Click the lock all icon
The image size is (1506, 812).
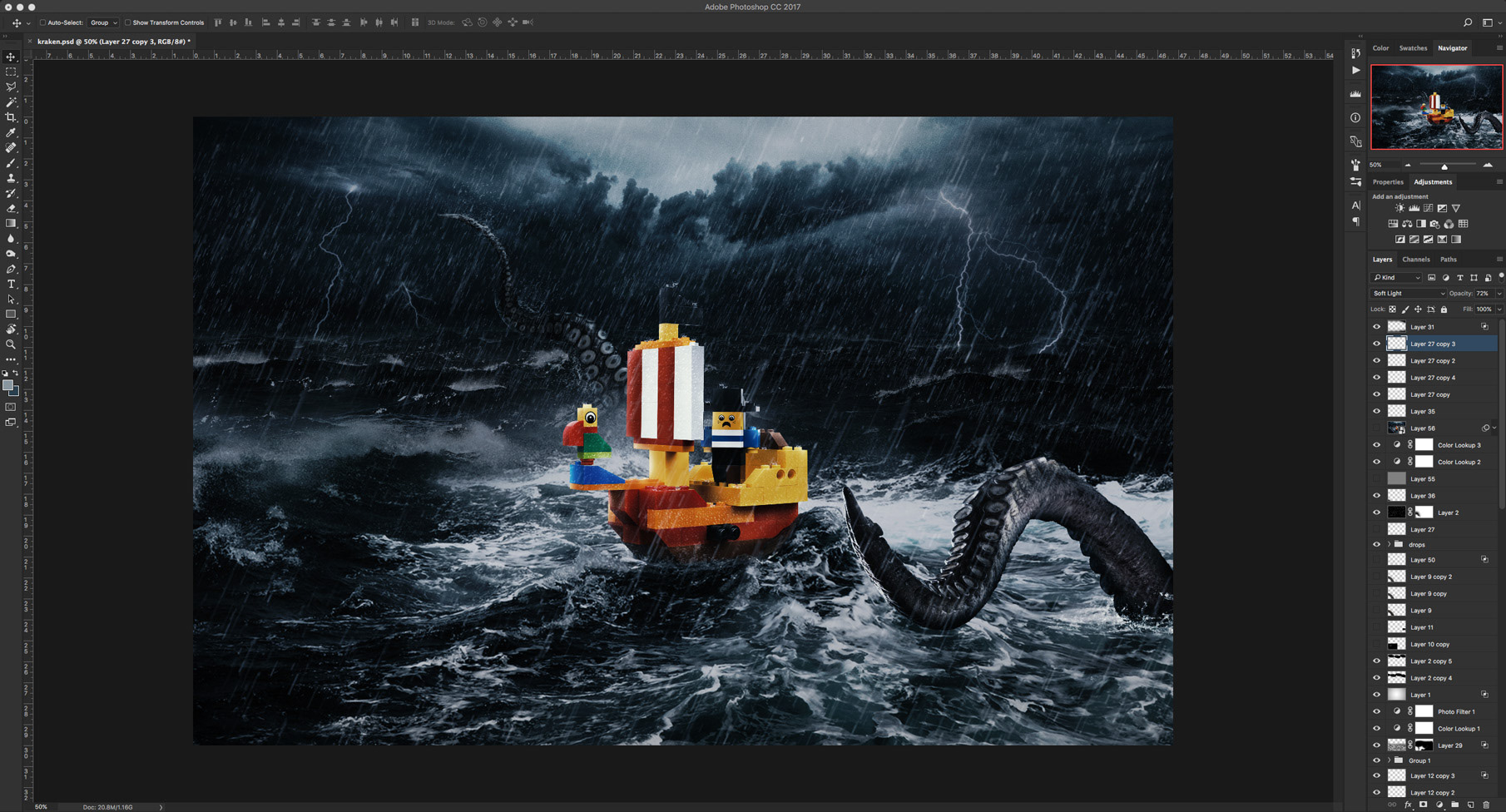[1444, 309]
